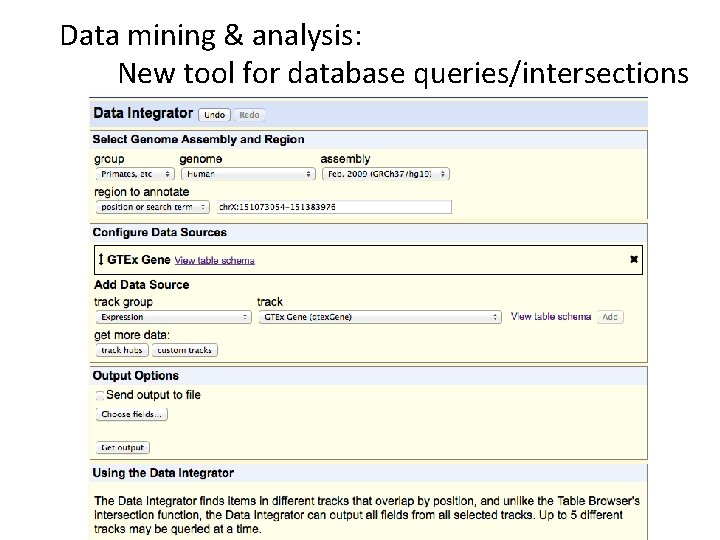Open the position or search term dropdown
The height and width of the screenshot is (540, 720).
tap(152, 207)
